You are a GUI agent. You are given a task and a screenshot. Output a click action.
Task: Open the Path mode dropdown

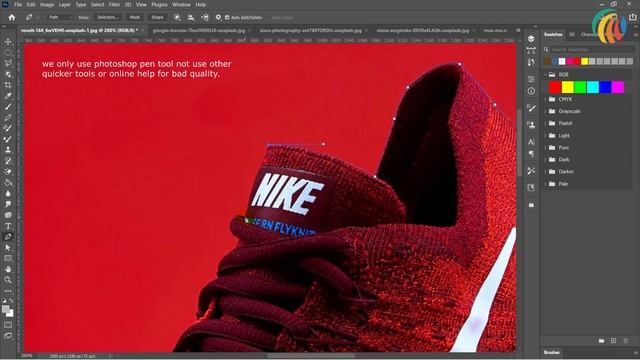[x=60, y=18]
